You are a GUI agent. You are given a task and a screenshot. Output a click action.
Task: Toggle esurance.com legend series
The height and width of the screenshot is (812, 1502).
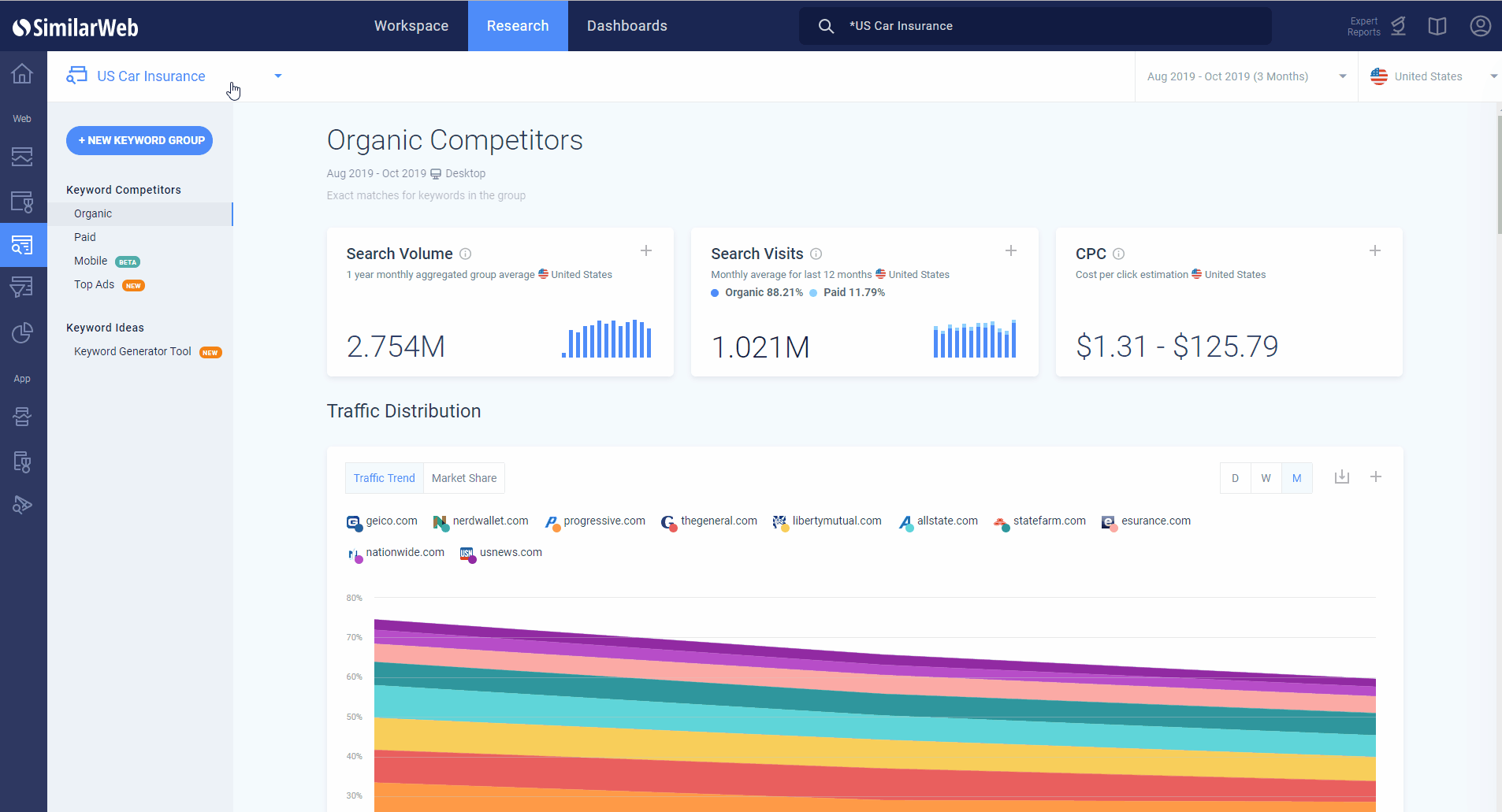[1147, 521]
